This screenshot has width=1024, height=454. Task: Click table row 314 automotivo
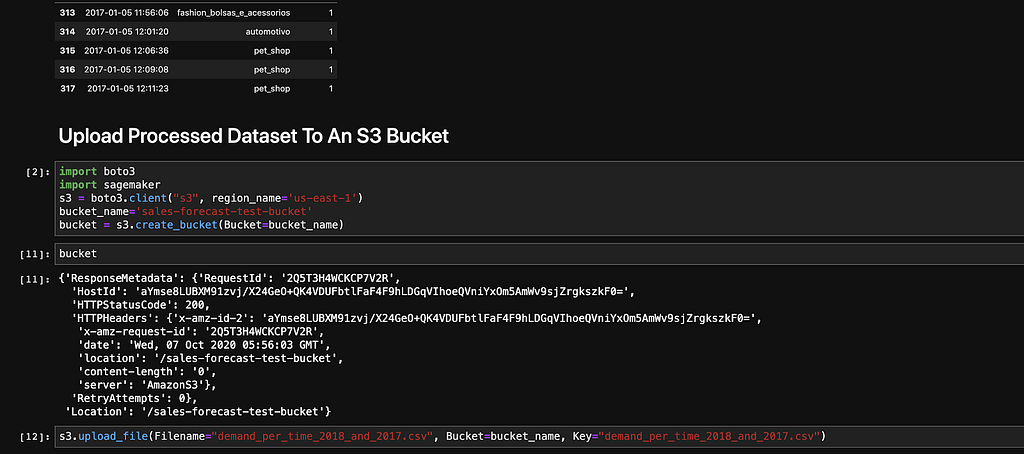[196, 31]
